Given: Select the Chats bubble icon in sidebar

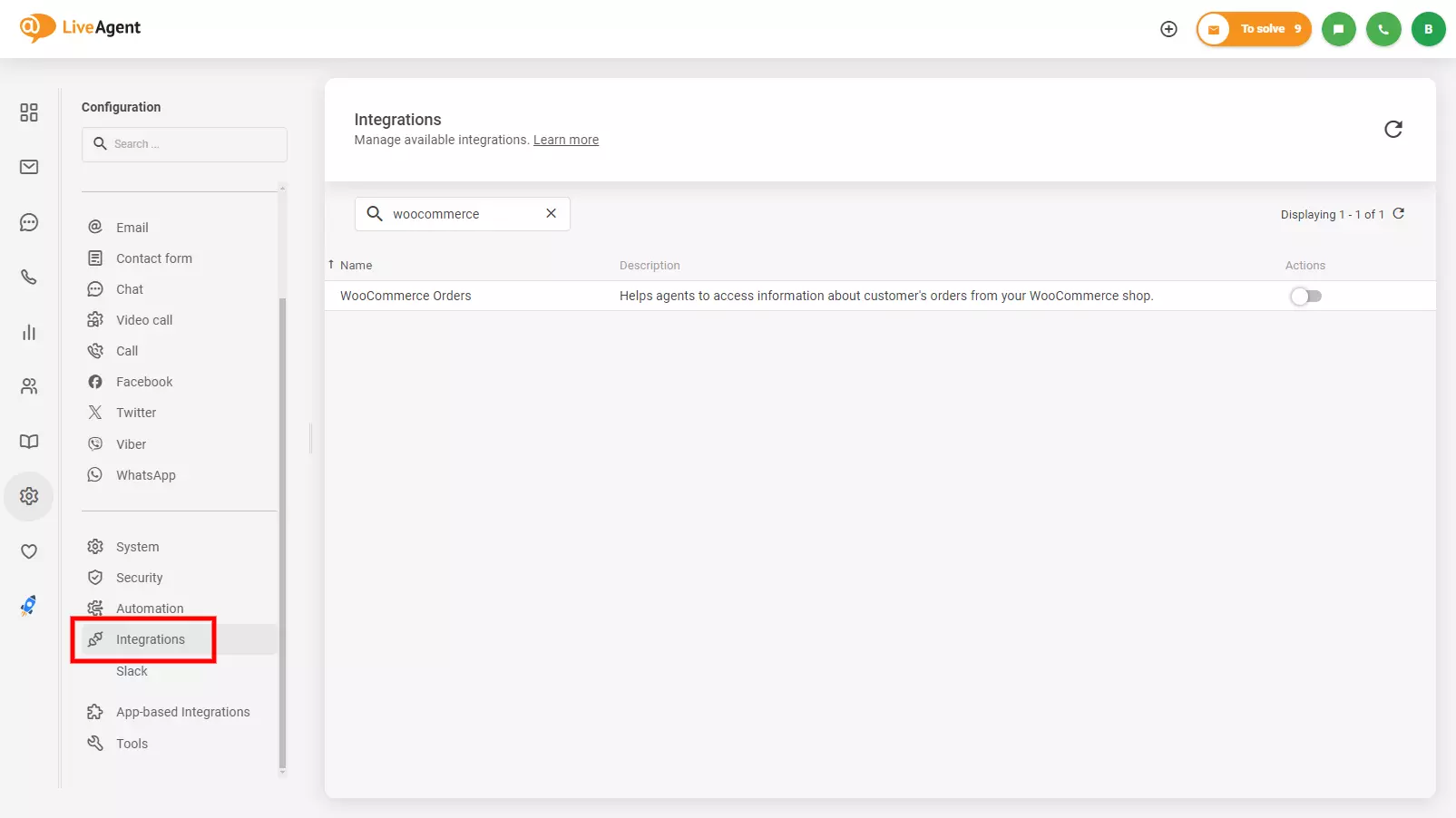Looking at the screenshot, I should coord(28,222).
